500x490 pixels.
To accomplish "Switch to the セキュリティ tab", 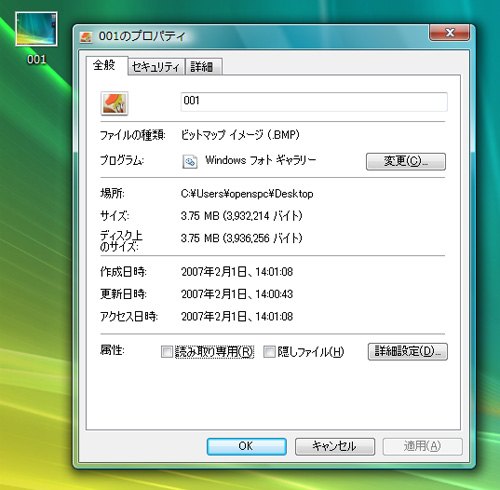I will point(156,67).
